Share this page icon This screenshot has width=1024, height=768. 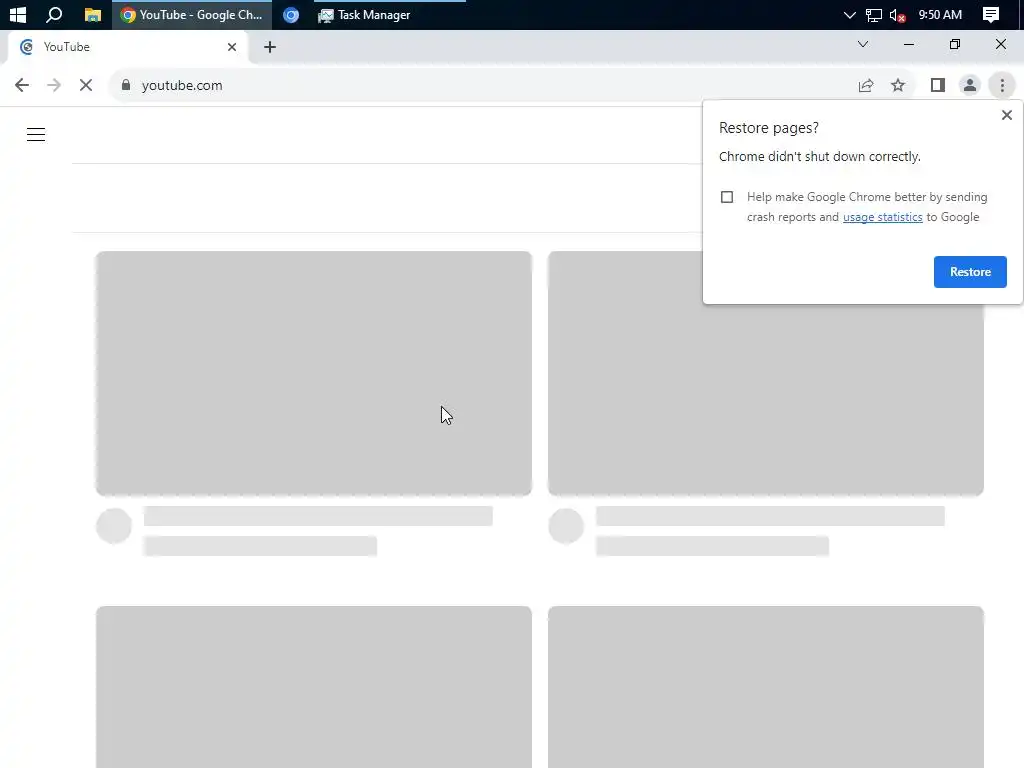(866, 85)
